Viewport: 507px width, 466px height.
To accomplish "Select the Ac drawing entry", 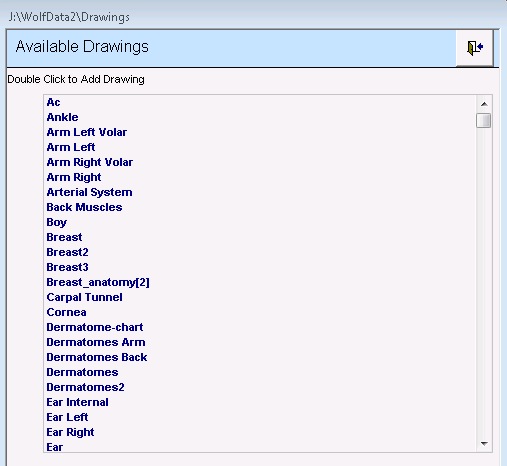I will [x=53, y=102].
